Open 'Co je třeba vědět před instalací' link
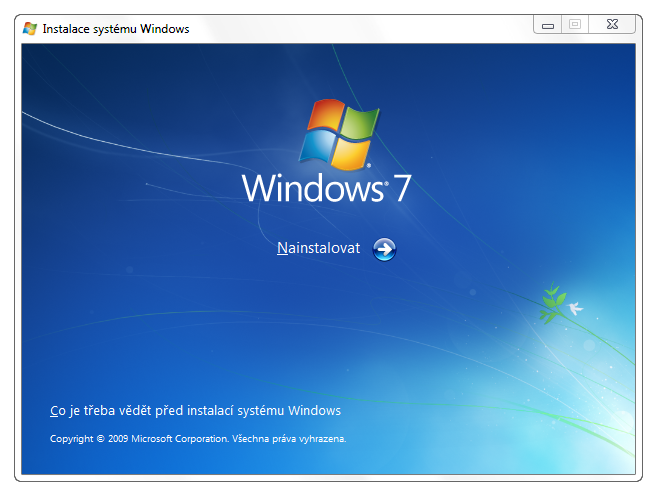 click(x=195, y=411)
